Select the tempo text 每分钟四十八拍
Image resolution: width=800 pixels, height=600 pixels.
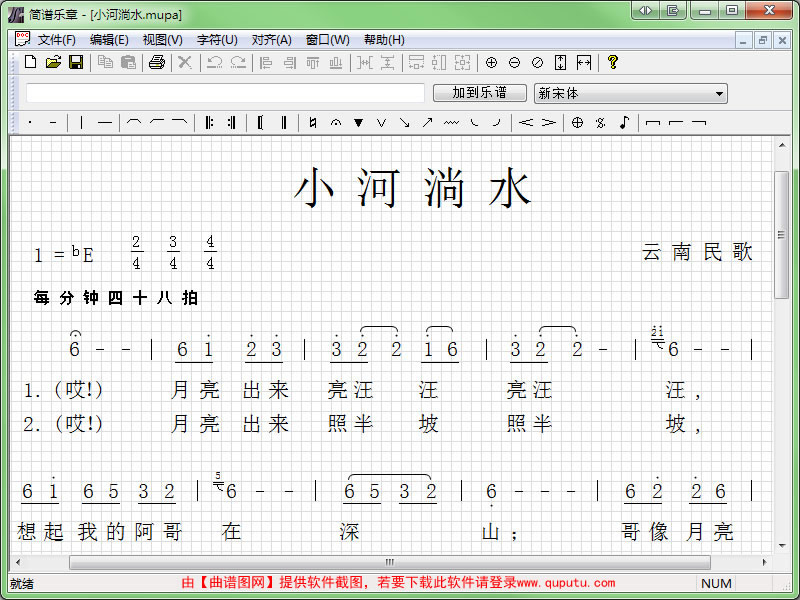[116, 297]
